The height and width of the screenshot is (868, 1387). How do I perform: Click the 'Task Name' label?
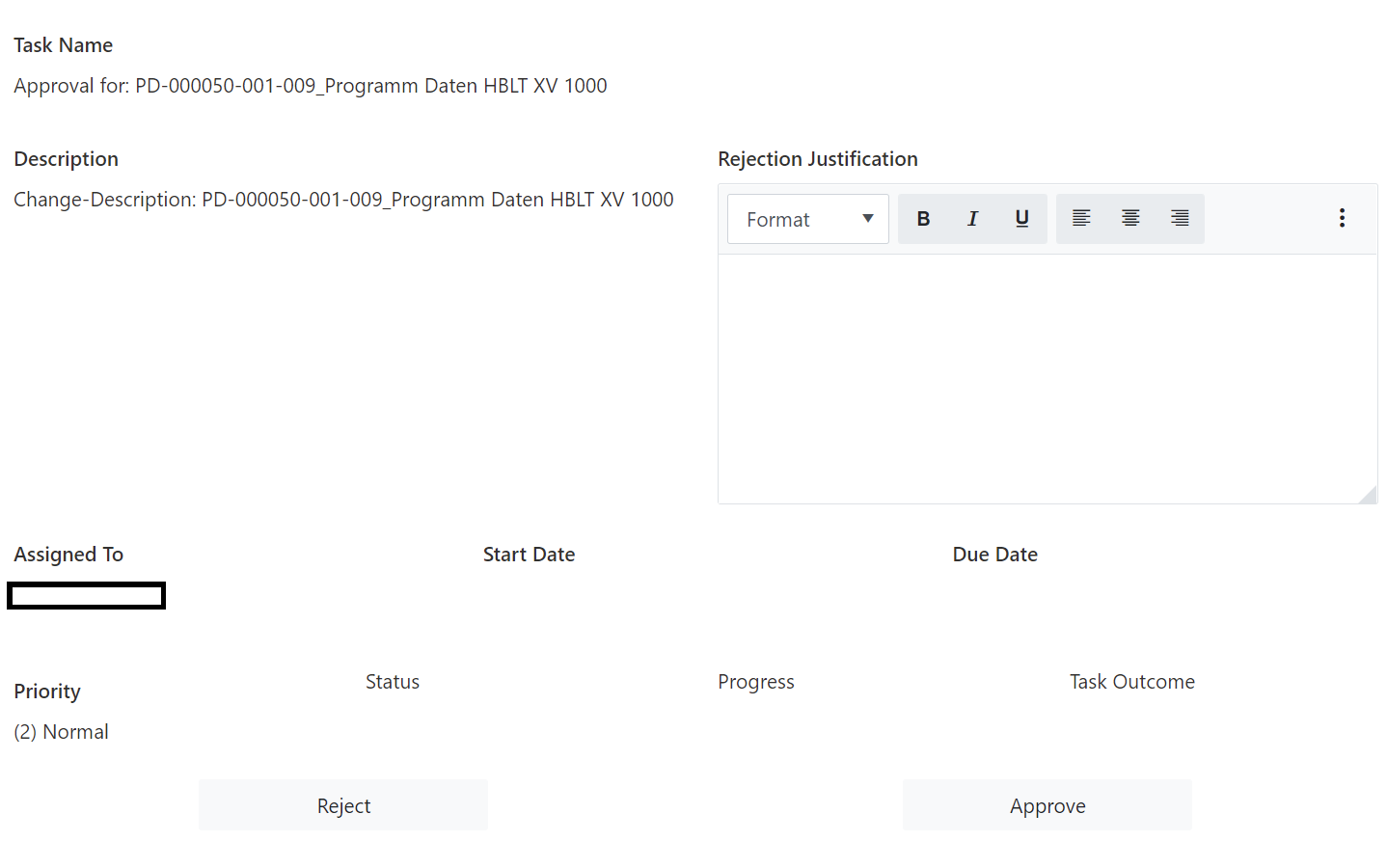coord(63,45)
